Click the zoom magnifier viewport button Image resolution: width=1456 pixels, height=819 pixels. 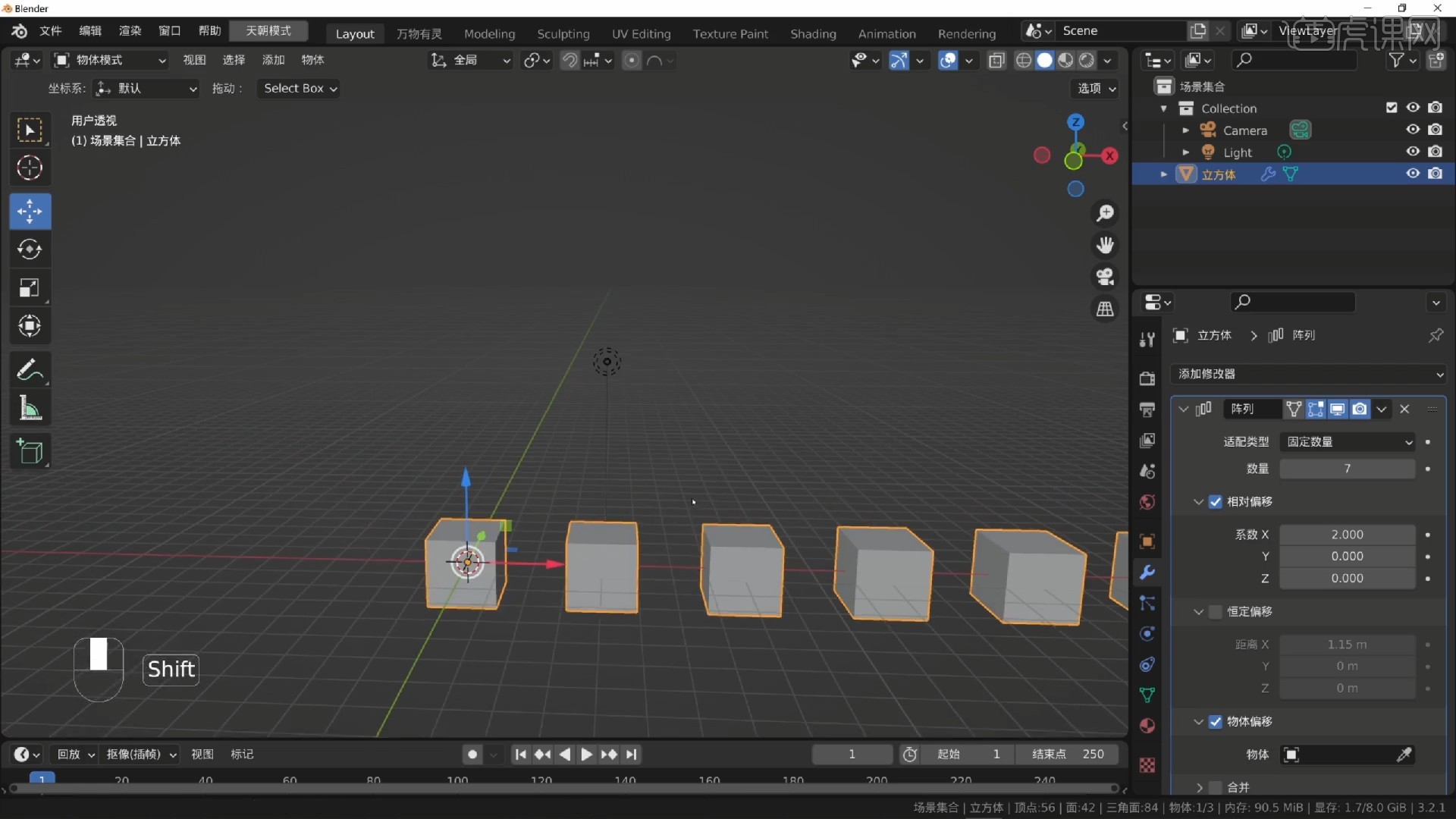1105,213
